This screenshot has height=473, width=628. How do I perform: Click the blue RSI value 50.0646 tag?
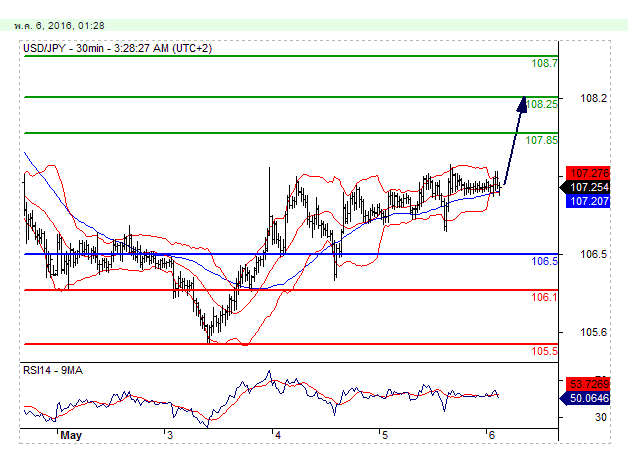click(587, 398)
